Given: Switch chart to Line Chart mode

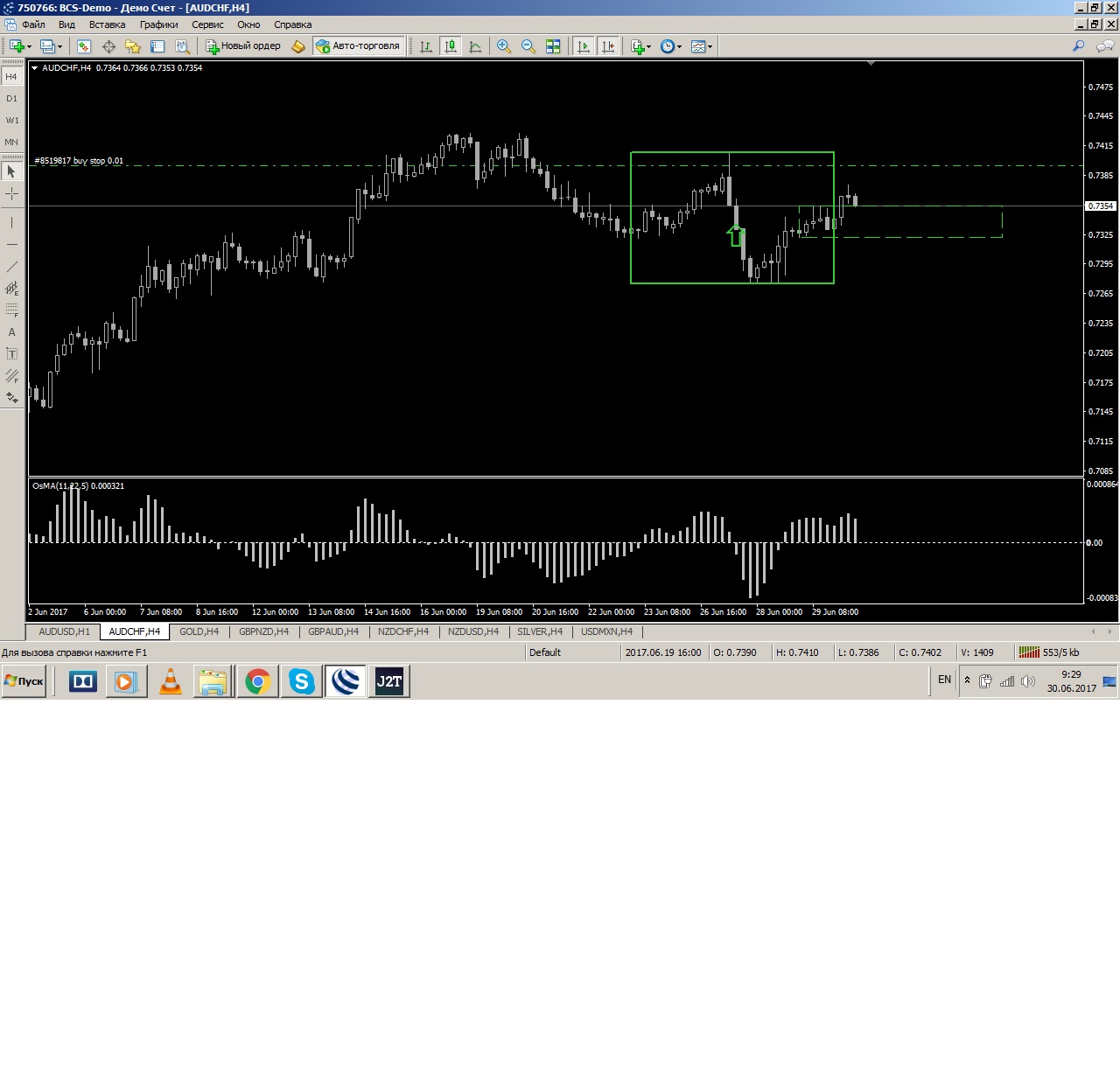Looking at the screenshot, I should point(475,46).
